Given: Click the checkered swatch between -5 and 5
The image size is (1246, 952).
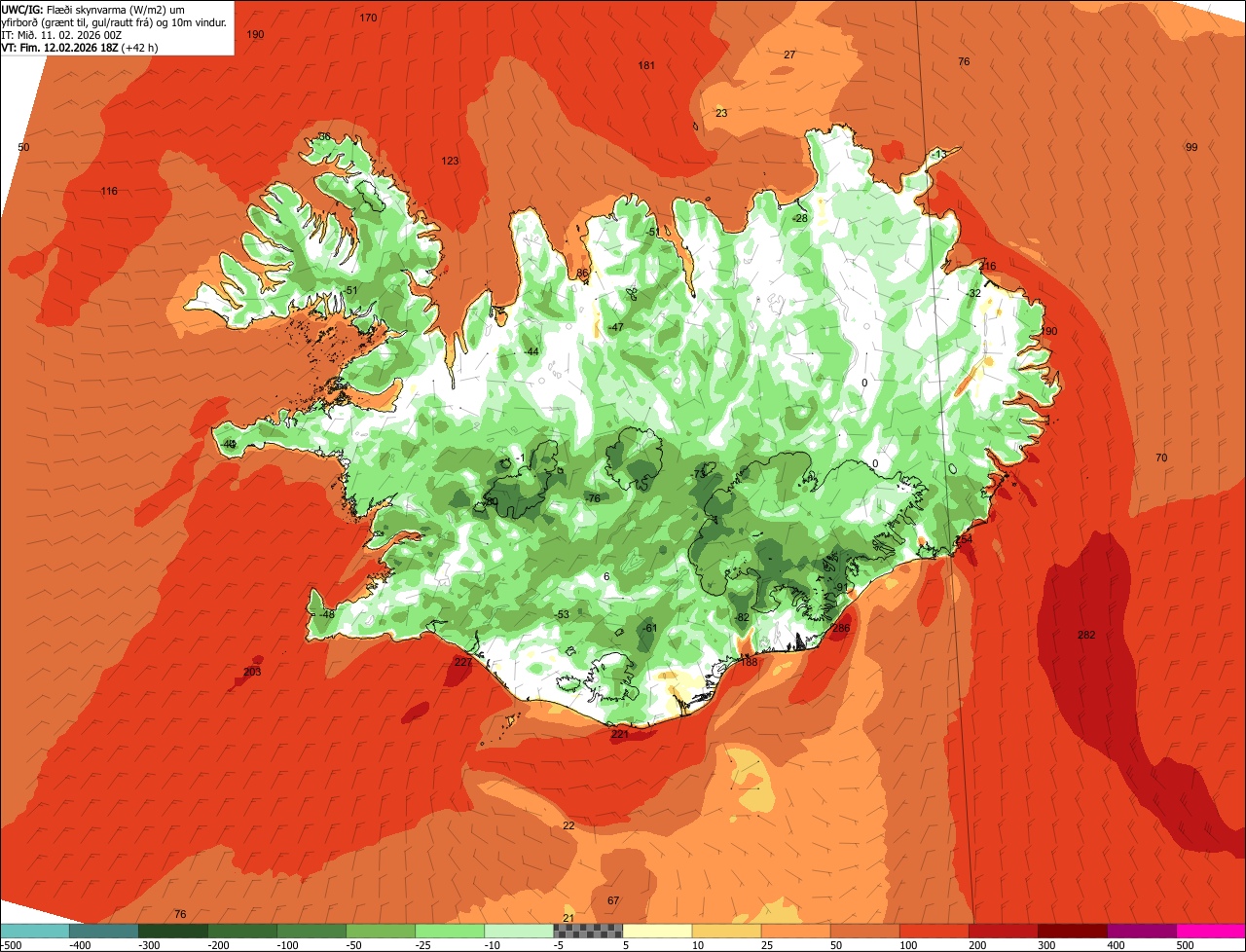Looking at the screenshot, I should 588,931.
